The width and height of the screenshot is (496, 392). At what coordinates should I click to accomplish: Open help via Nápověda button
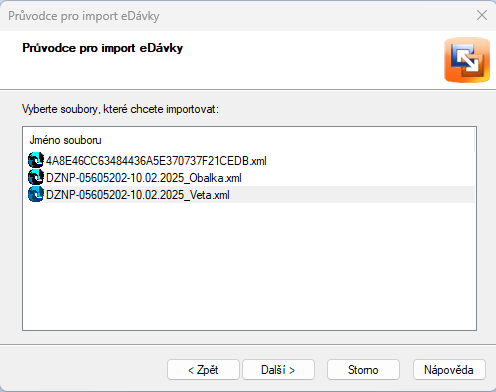449,370
